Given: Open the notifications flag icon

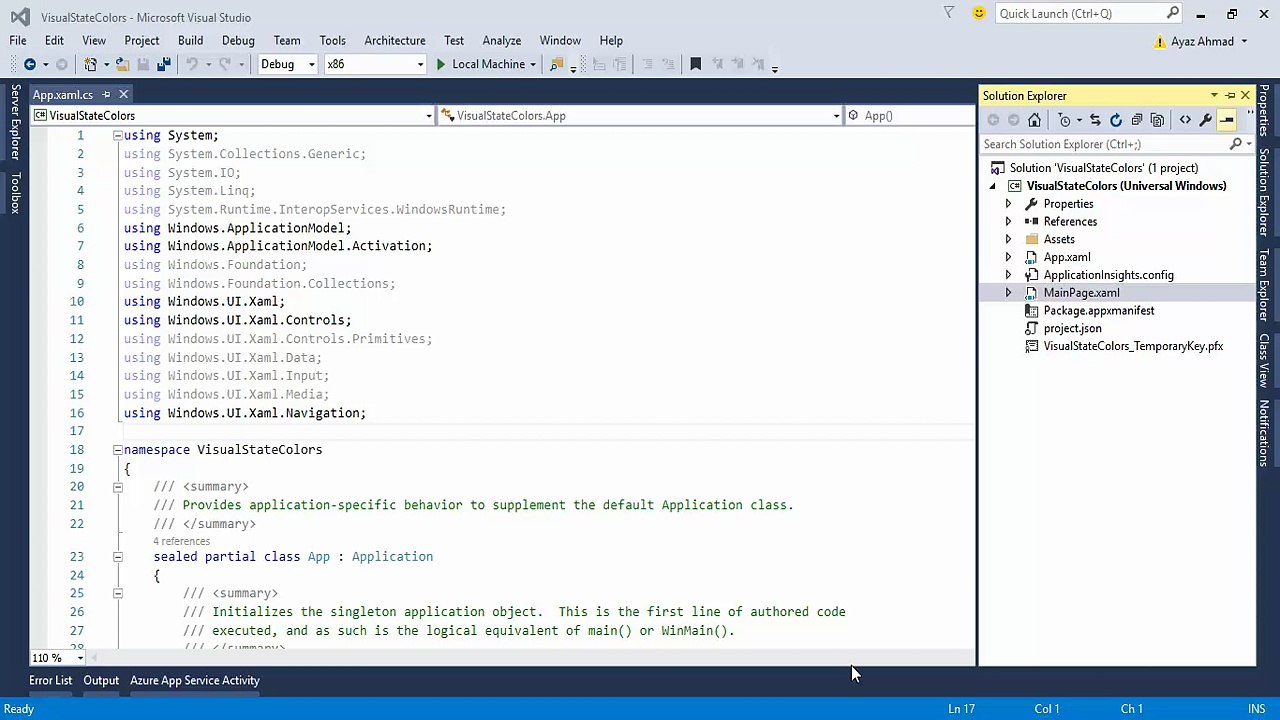Looking at the screenshot, I should point(949,13).
